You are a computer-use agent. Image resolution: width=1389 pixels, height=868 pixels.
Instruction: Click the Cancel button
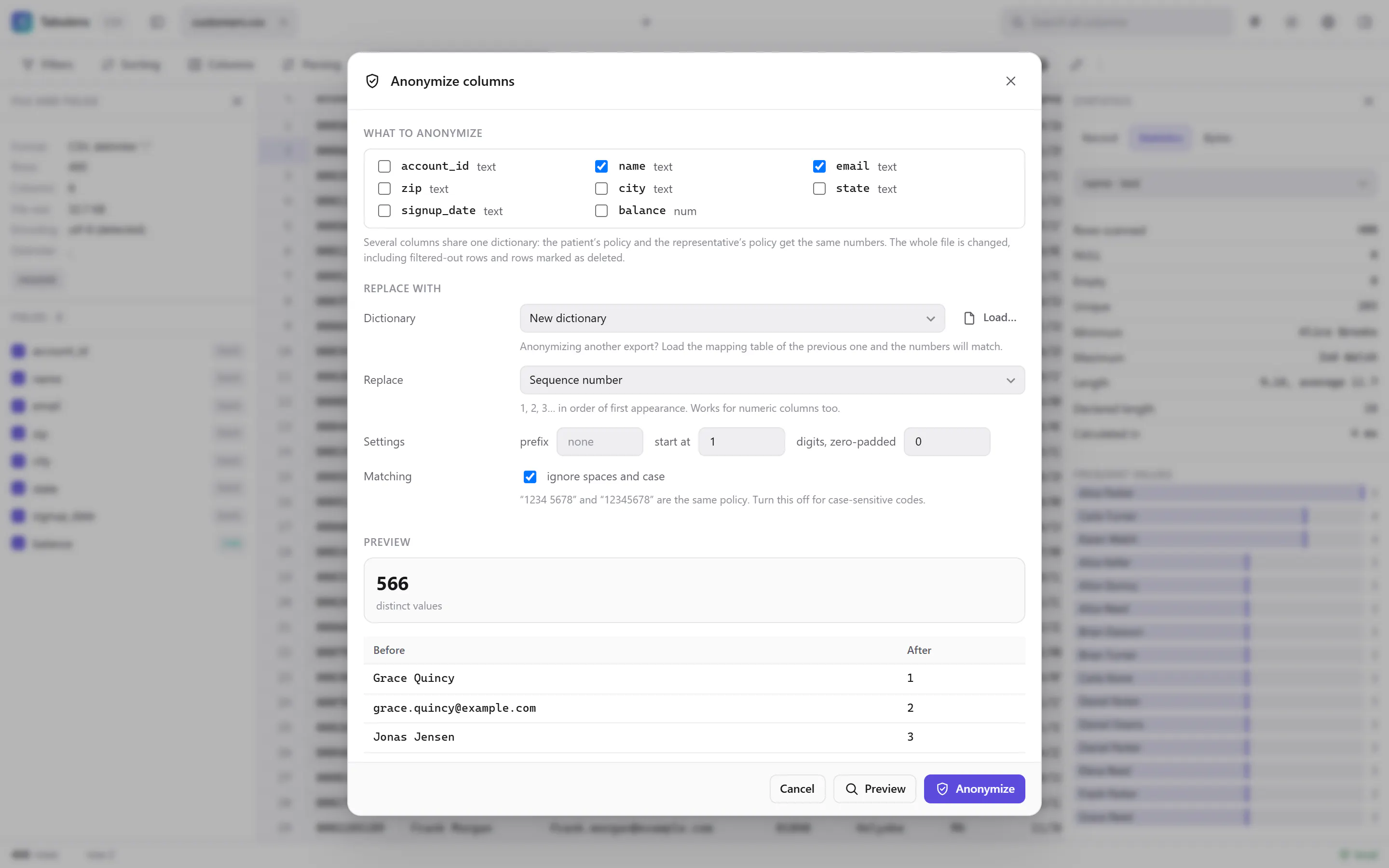click(797, 789)
